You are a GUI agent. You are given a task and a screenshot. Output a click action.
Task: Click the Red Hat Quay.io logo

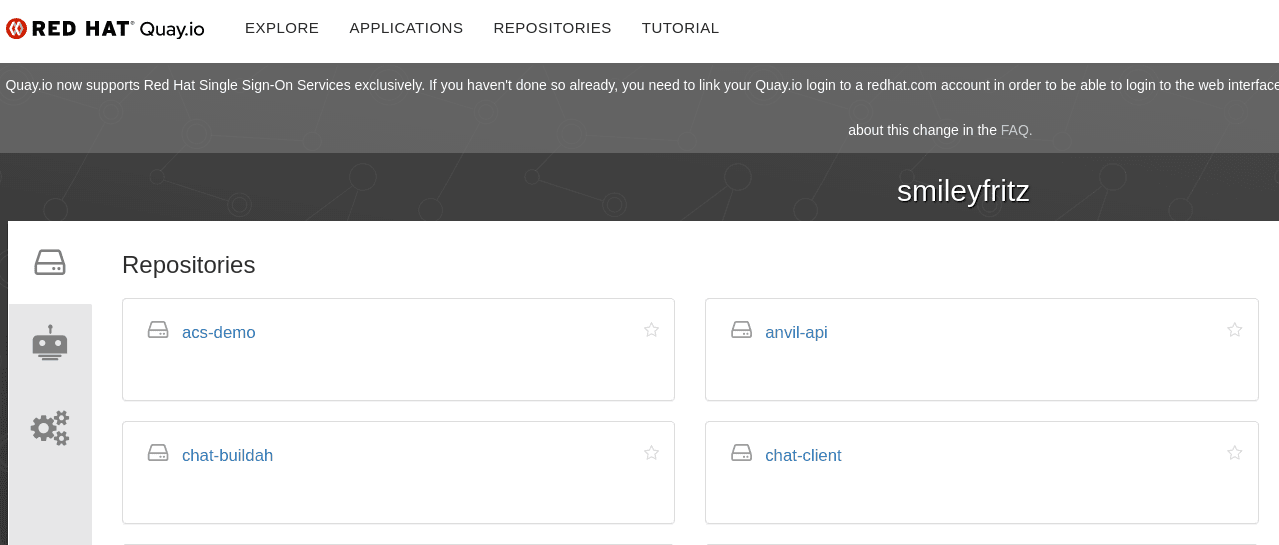(105, 28)
